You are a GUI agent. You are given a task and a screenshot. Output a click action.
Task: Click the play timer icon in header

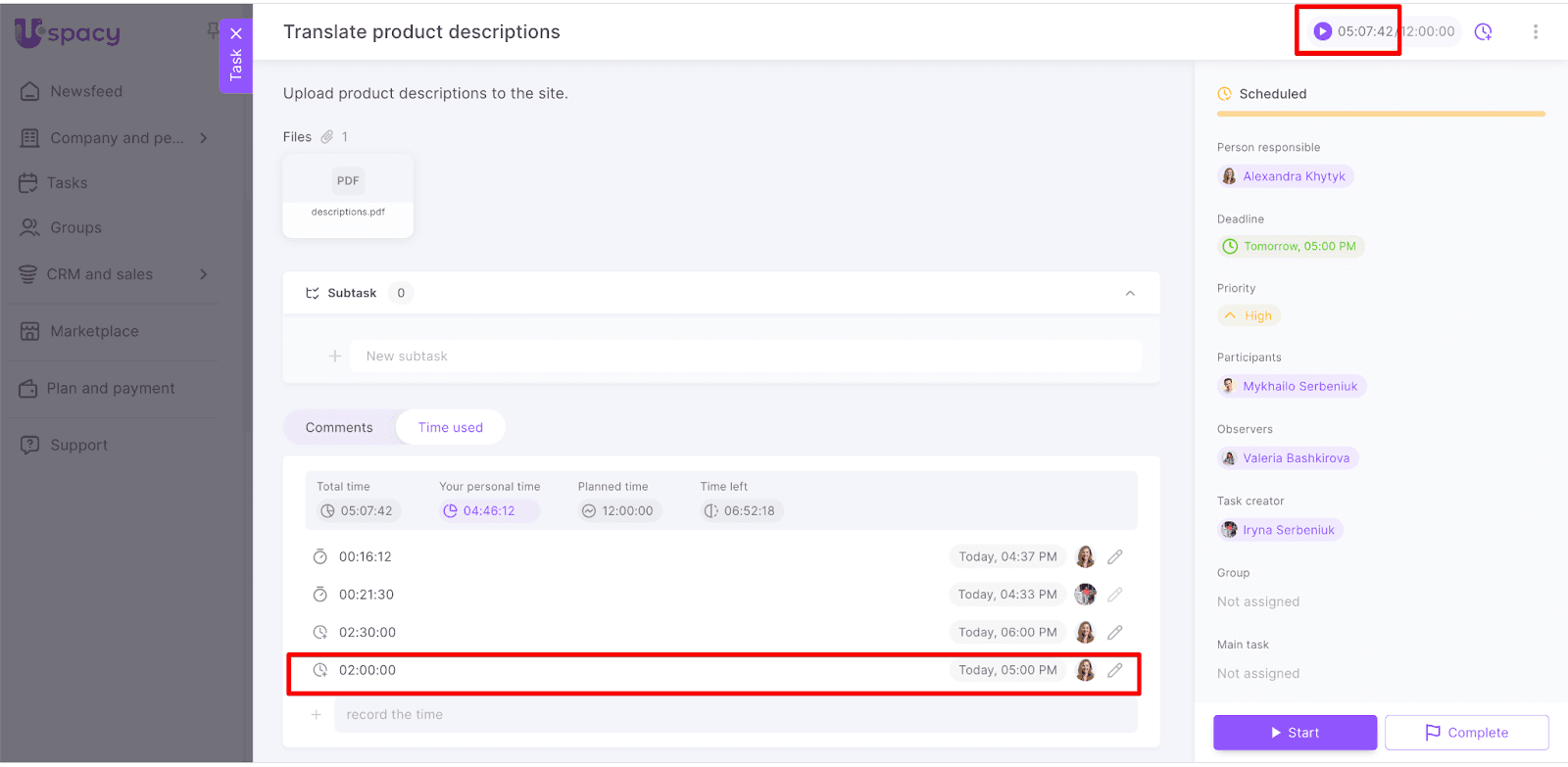(x=1322, y=31)
